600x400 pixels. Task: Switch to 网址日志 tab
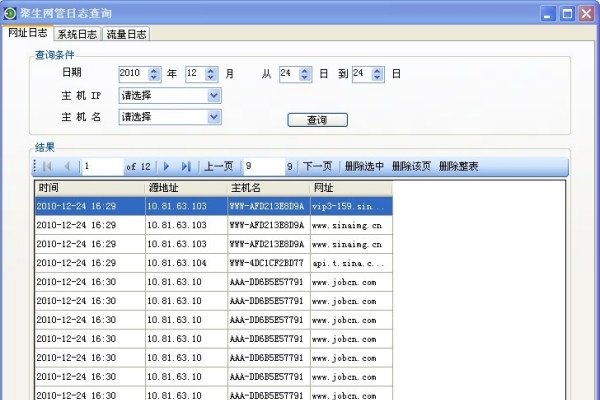click(x=28, y=33)
